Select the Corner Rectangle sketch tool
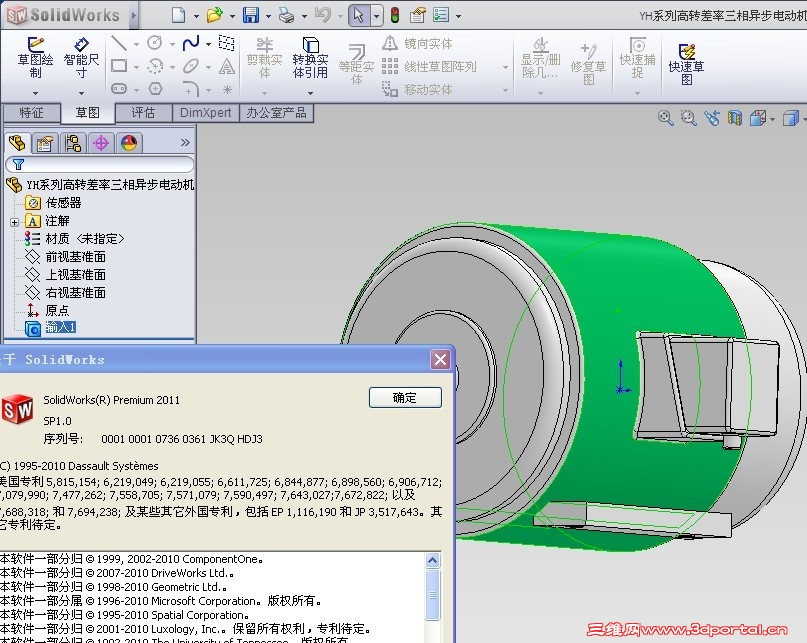The image size is (807, 643). (x=119, y=66)
